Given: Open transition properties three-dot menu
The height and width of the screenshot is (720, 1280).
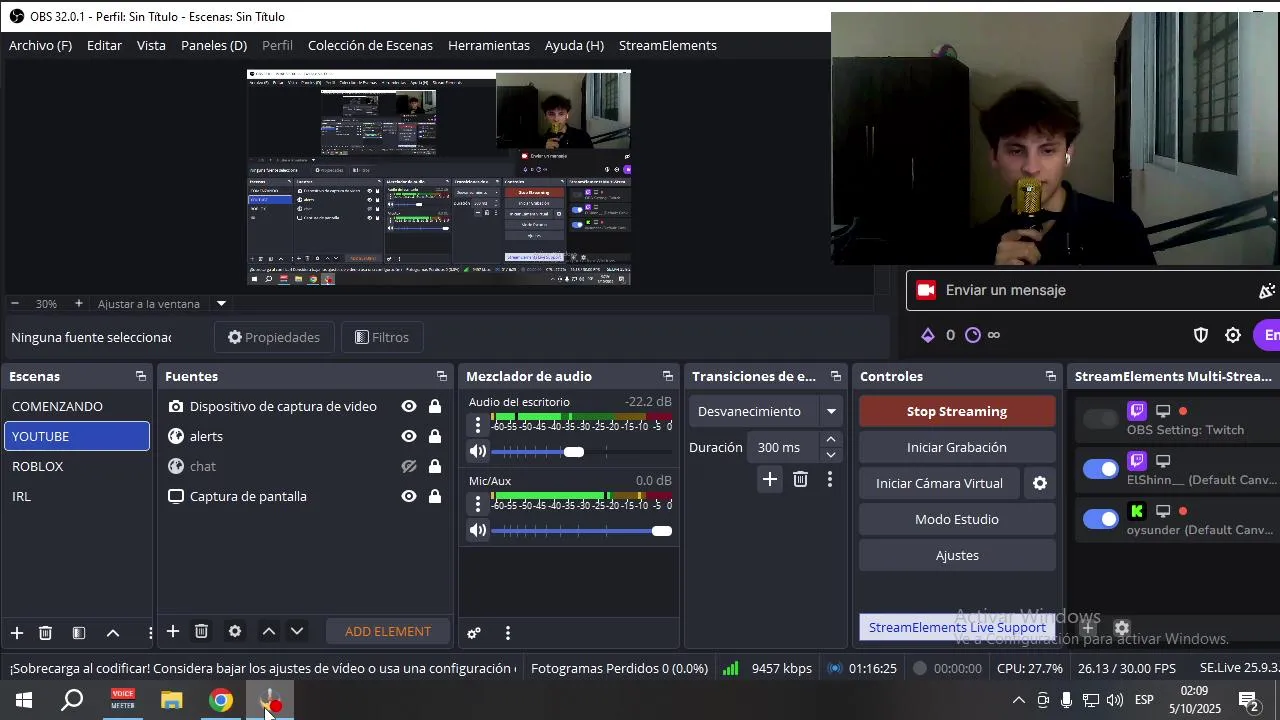Looking at the screenshot, I should (830, 480).
